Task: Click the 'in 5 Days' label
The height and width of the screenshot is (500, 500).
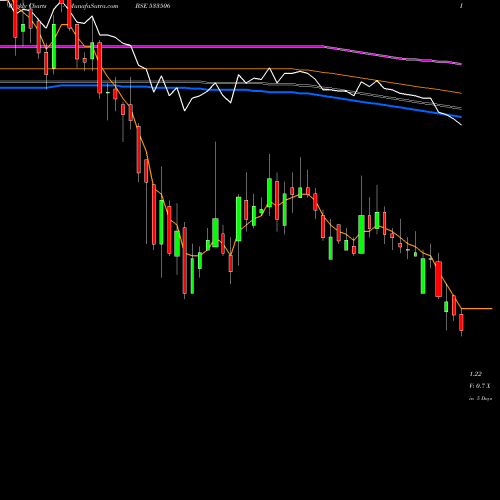Action: pos(480,398)
